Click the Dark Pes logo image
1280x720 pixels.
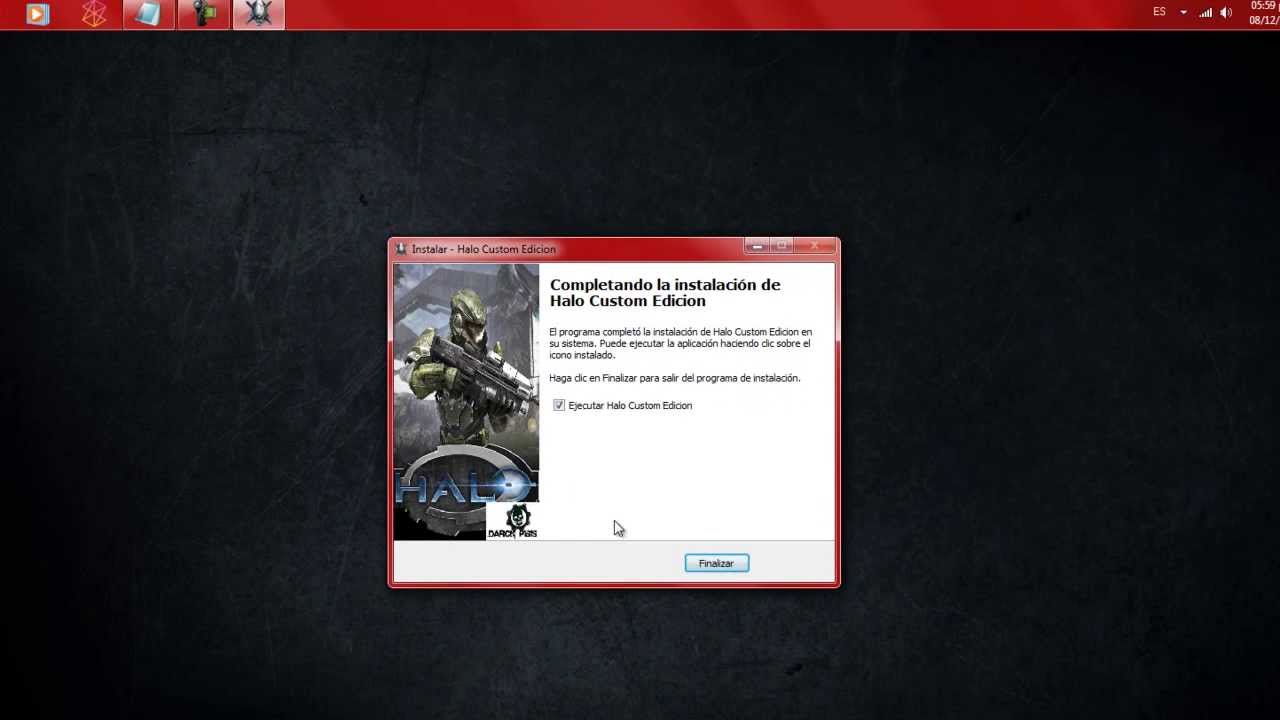coord(513,521)
